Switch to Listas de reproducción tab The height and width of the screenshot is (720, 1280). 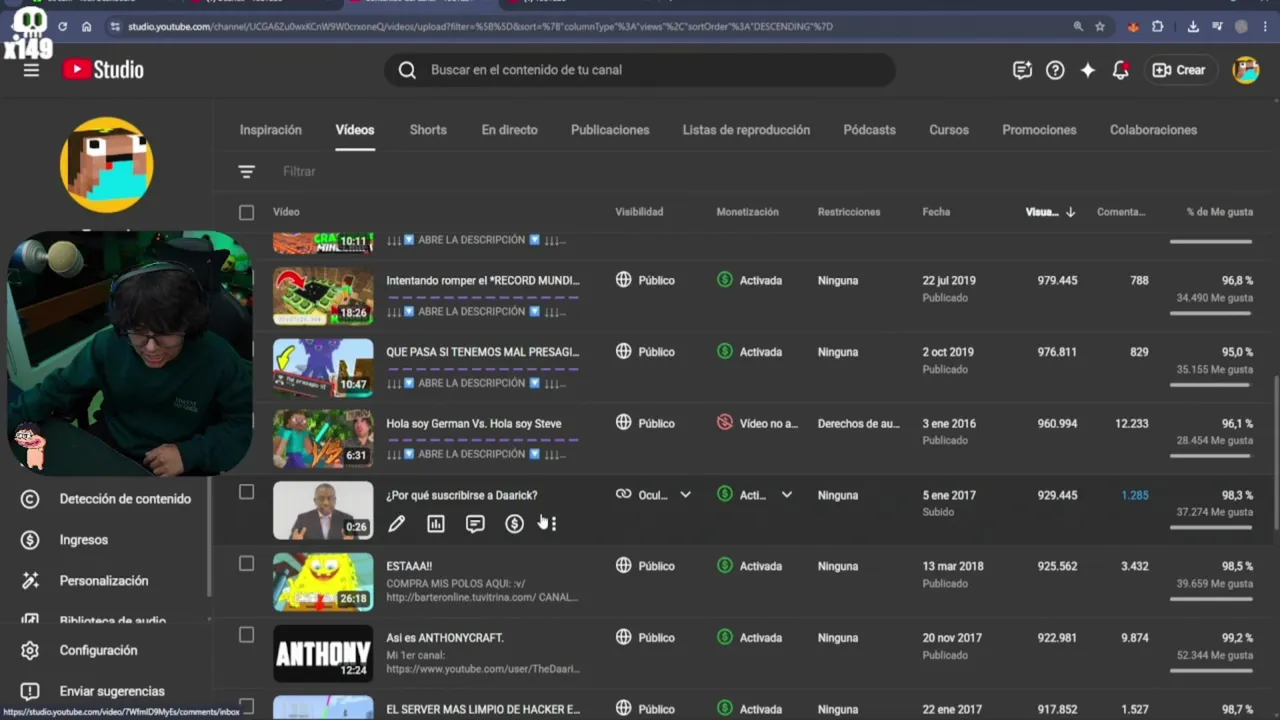click(746, 130)
